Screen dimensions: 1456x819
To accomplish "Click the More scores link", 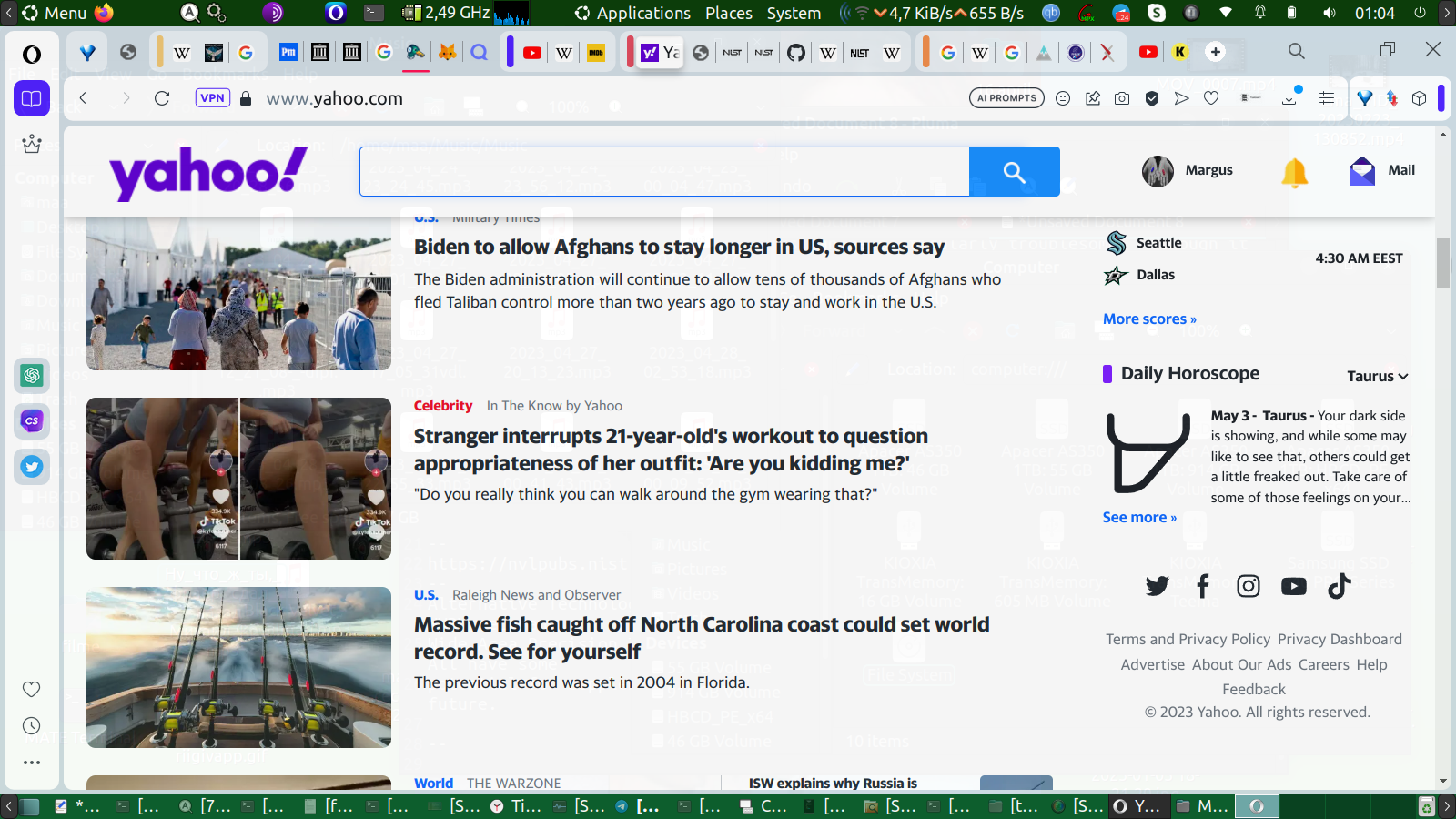I will 1148,318.
